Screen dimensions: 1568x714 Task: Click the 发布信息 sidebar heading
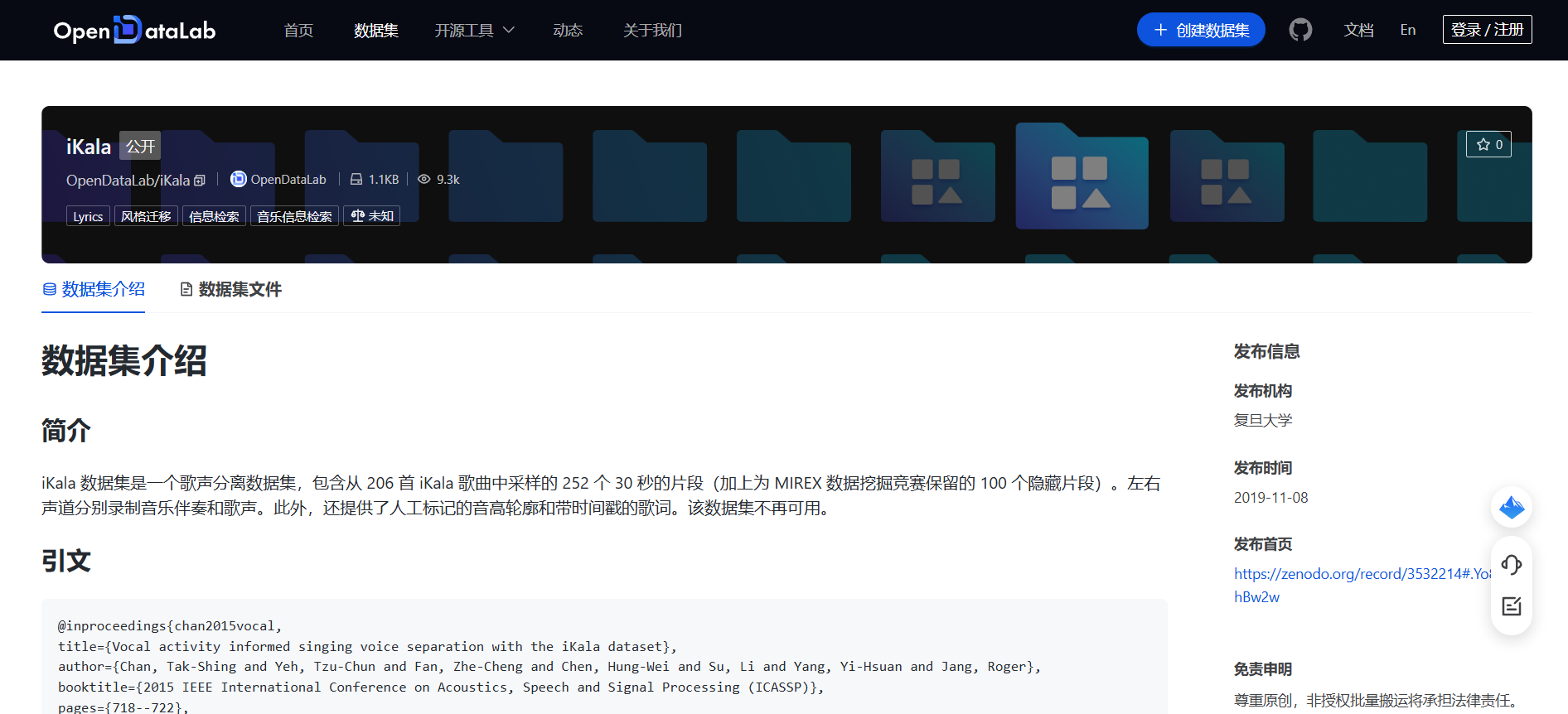[1266, 351]
